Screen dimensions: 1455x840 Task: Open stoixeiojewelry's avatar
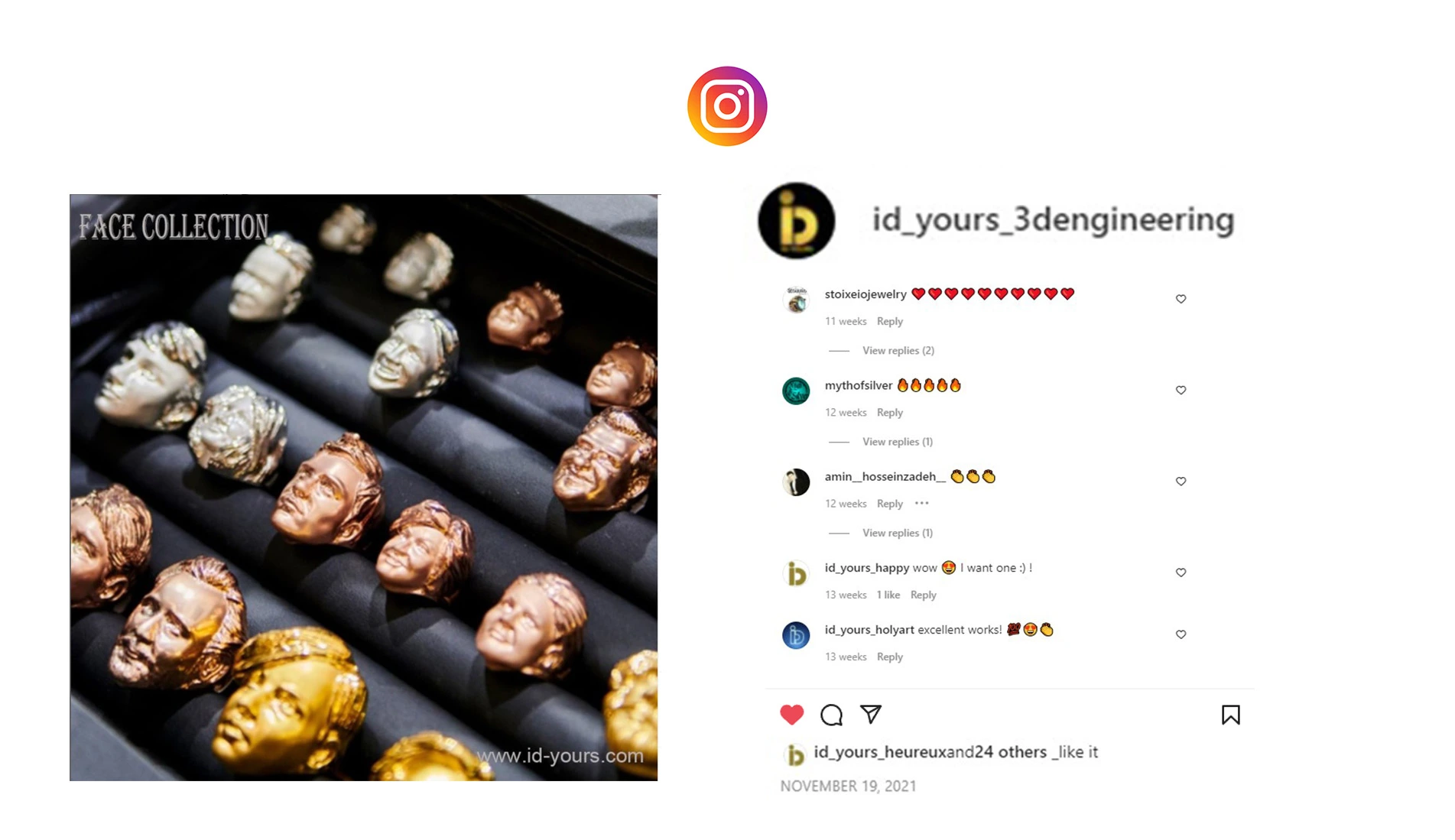pyautogui.click(x=796, y=300)
